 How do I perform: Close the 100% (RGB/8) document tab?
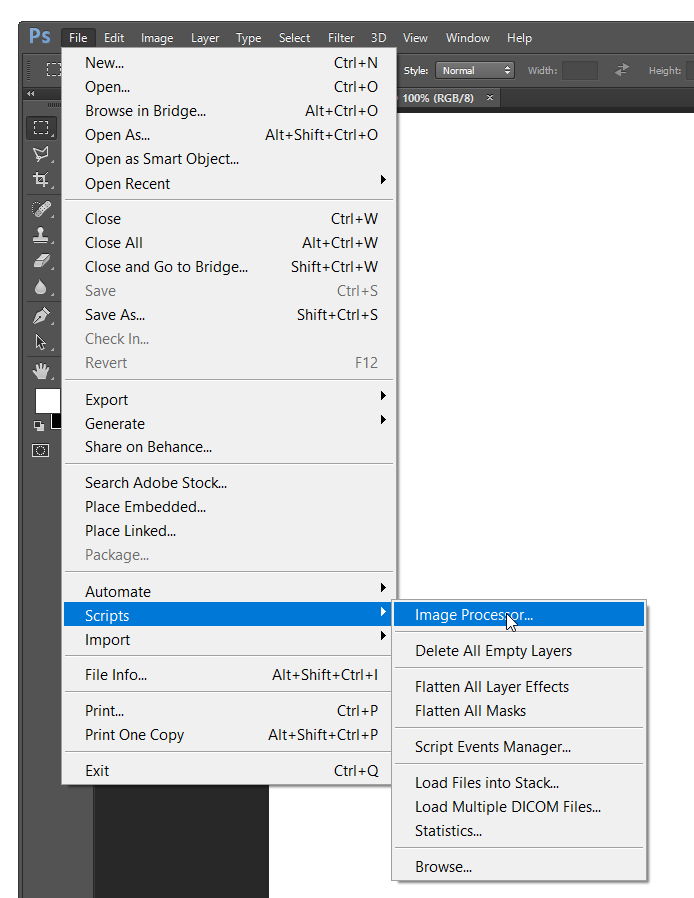[489, 98]
